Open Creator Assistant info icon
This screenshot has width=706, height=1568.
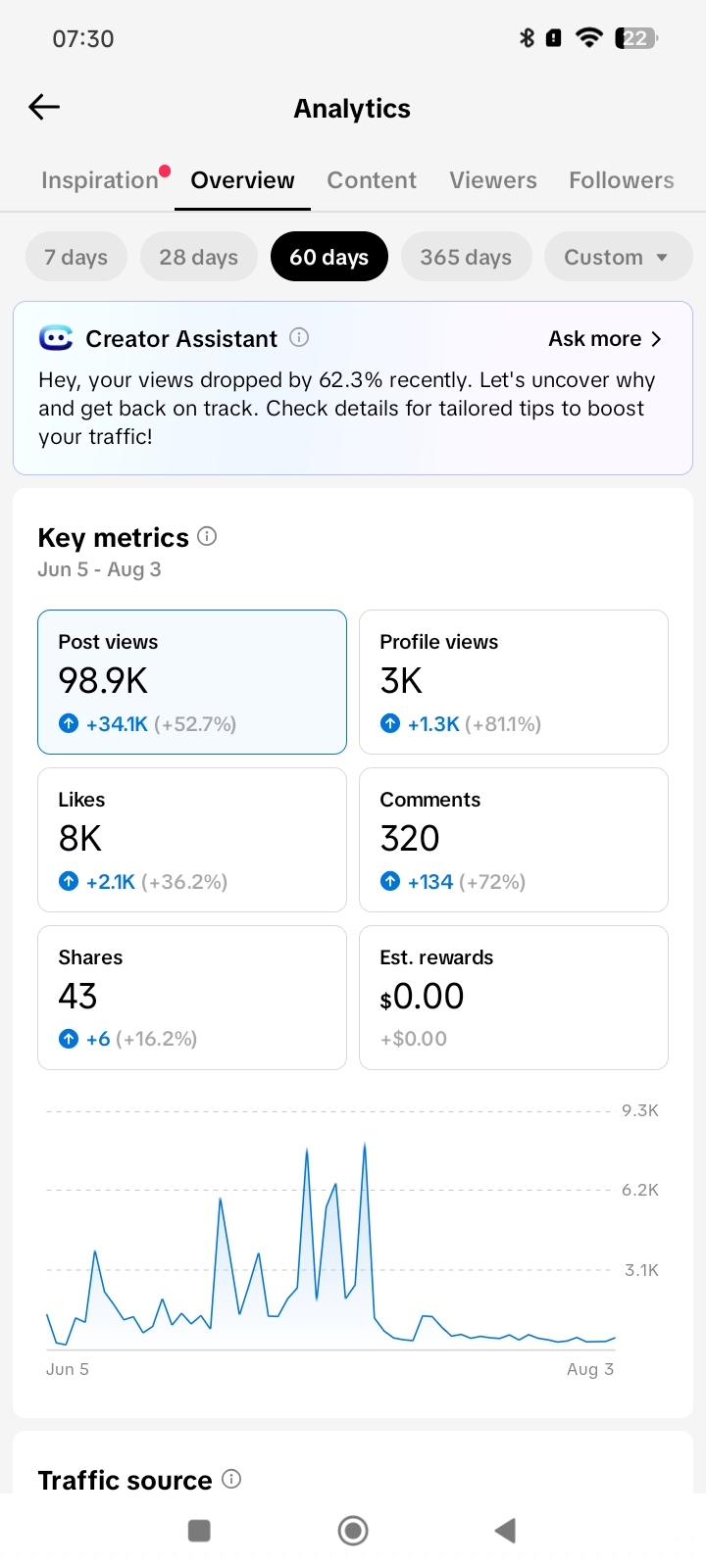(x=300, y=338)
